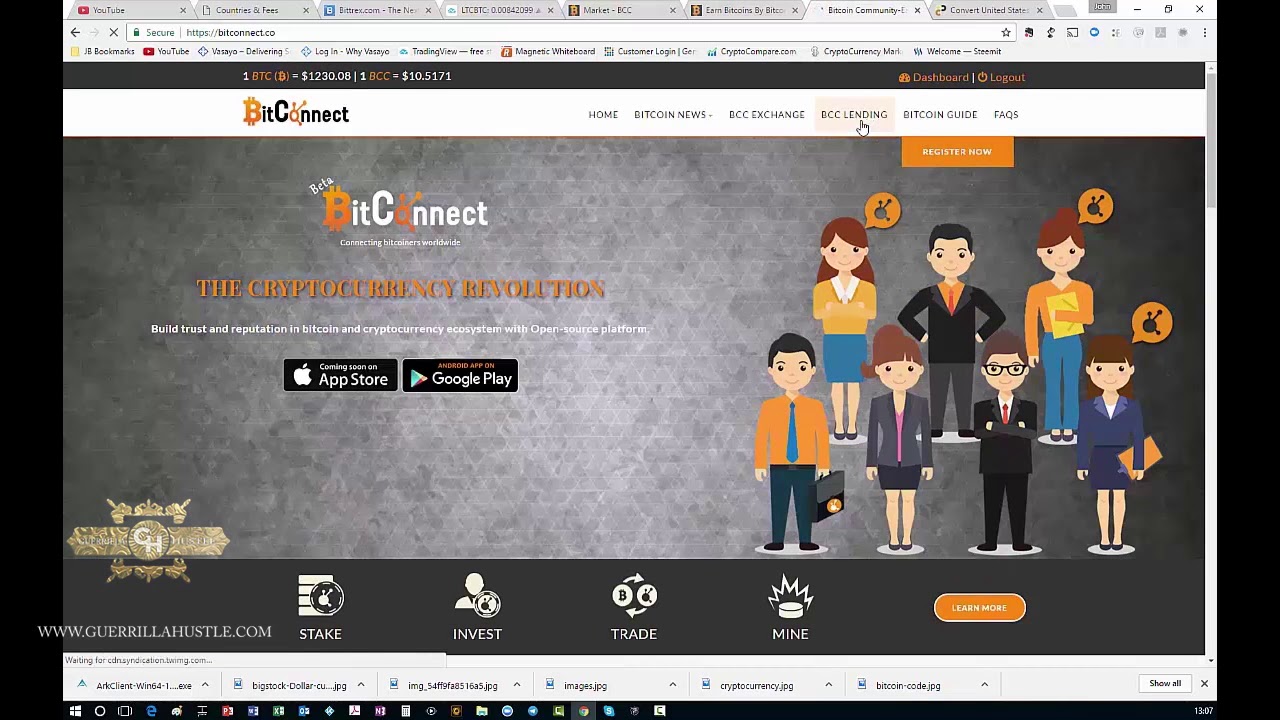Open the Outlook taskbar icon
The width and height of the screenshot is (1280, 720).
pos(304,711)
